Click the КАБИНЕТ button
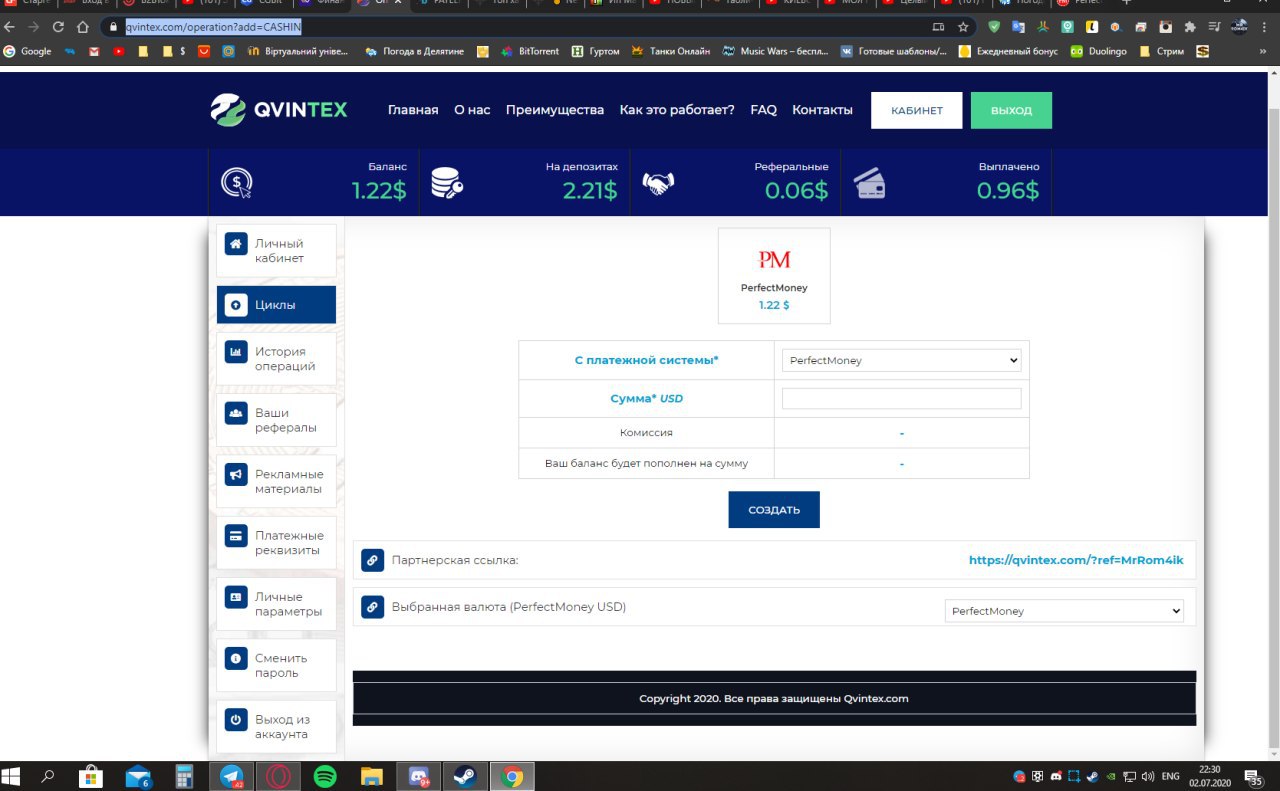 [917, 111]
